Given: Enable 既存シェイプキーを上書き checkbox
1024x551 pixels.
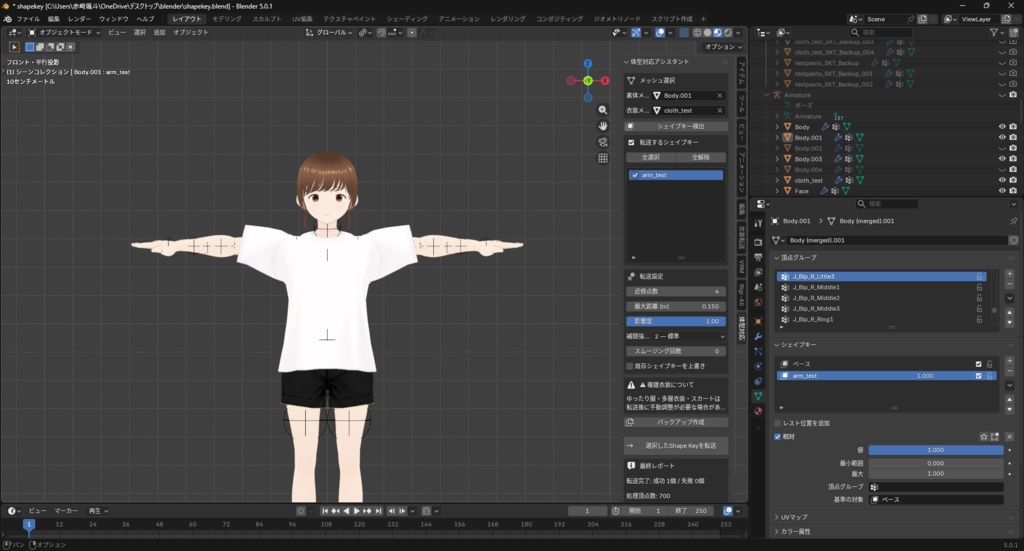Looking at the screenshot, I should [630, 366].
